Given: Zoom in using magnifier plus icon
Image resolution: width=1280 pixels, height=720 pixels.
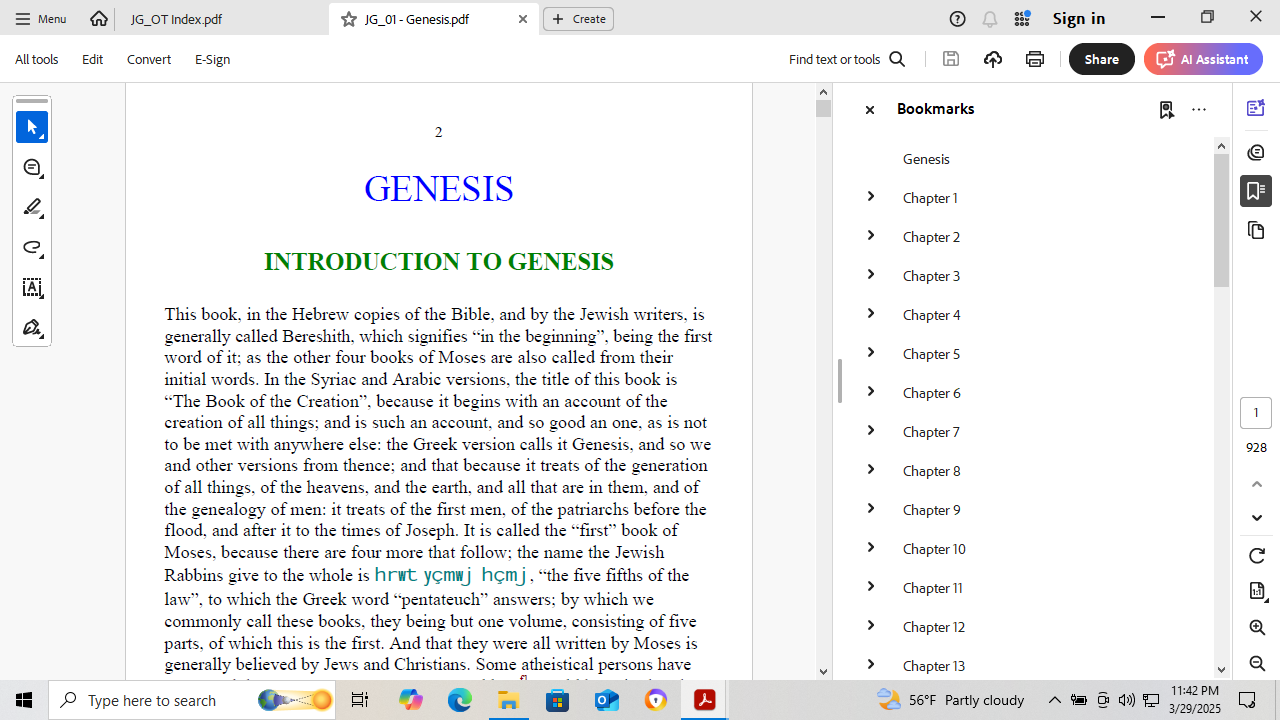Looking at the screenshot, I should (1257, 628).
